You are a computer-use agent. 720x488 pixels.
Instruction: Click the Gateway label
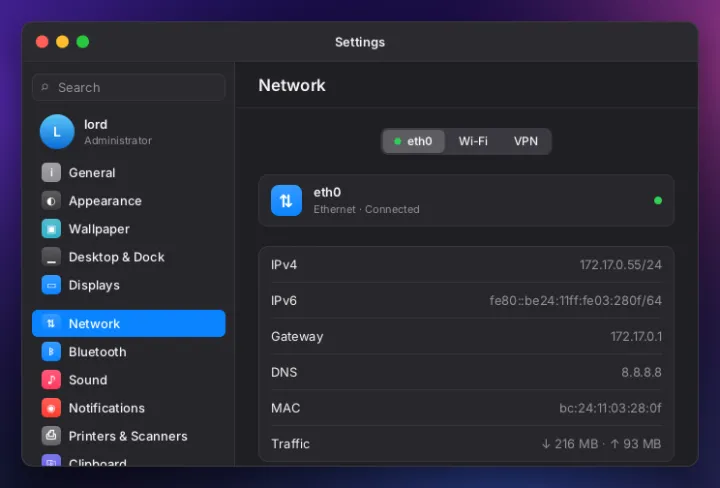pyautogui.click(x=297, y=337)
